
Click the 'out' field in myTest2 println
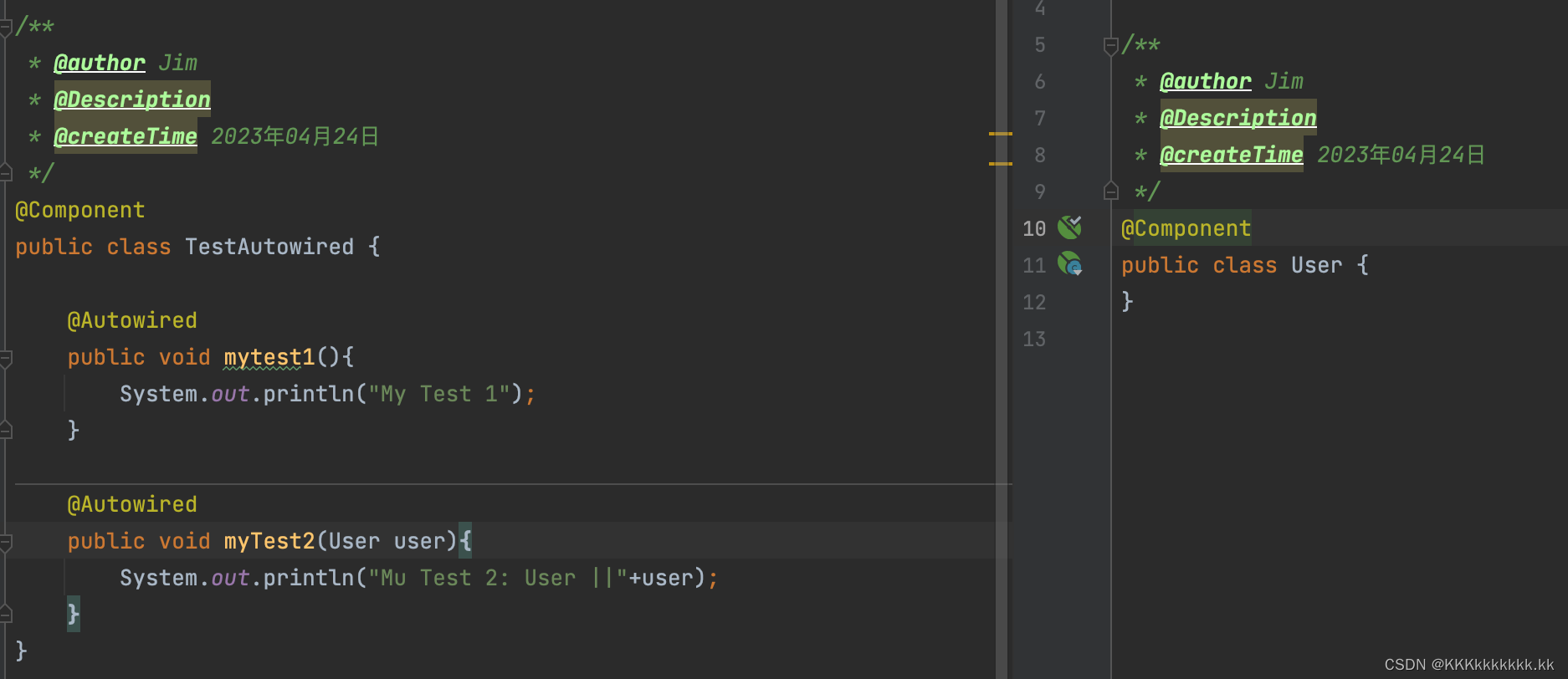pyautogui.click(x=230, y=578)
